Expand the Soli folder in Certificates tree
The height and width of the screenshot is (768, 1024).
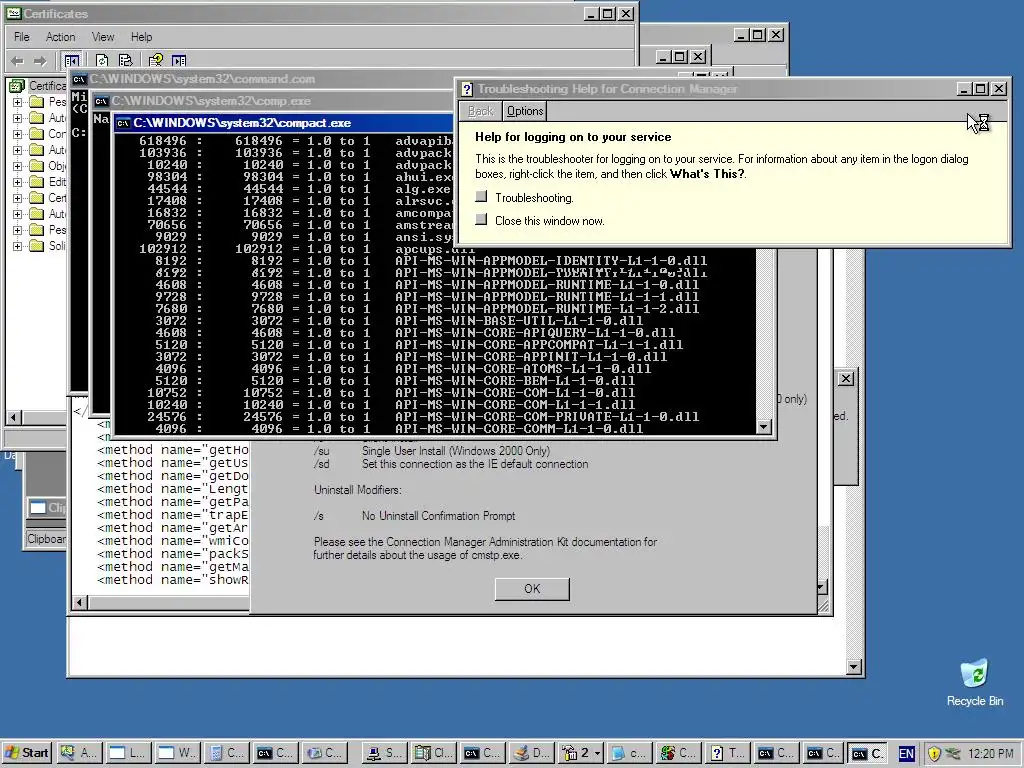pyautogui.click(x=18, y=246)
